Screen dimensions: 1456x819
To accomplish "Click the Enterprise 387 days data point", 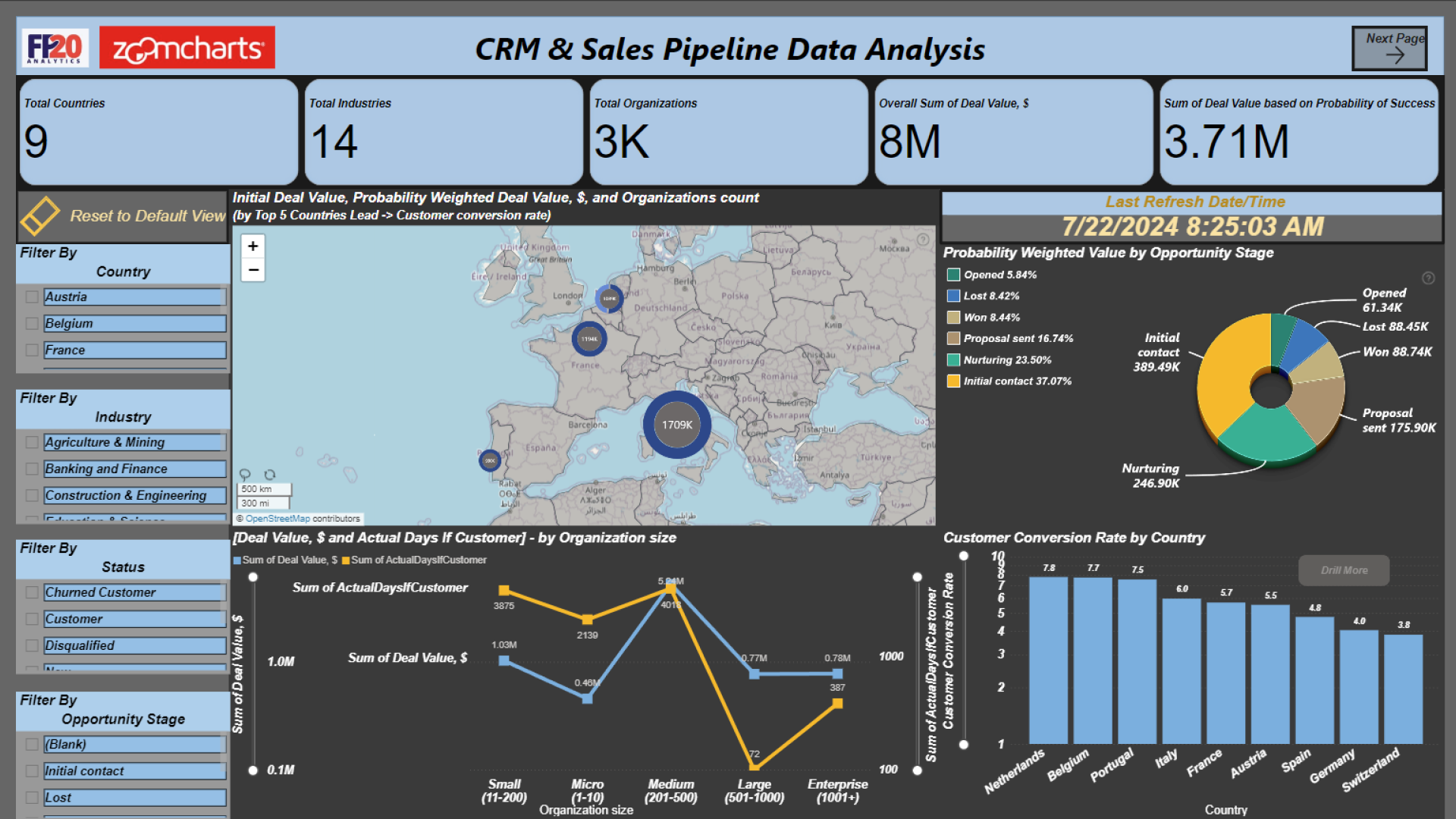I will click(x=837, y=704).
